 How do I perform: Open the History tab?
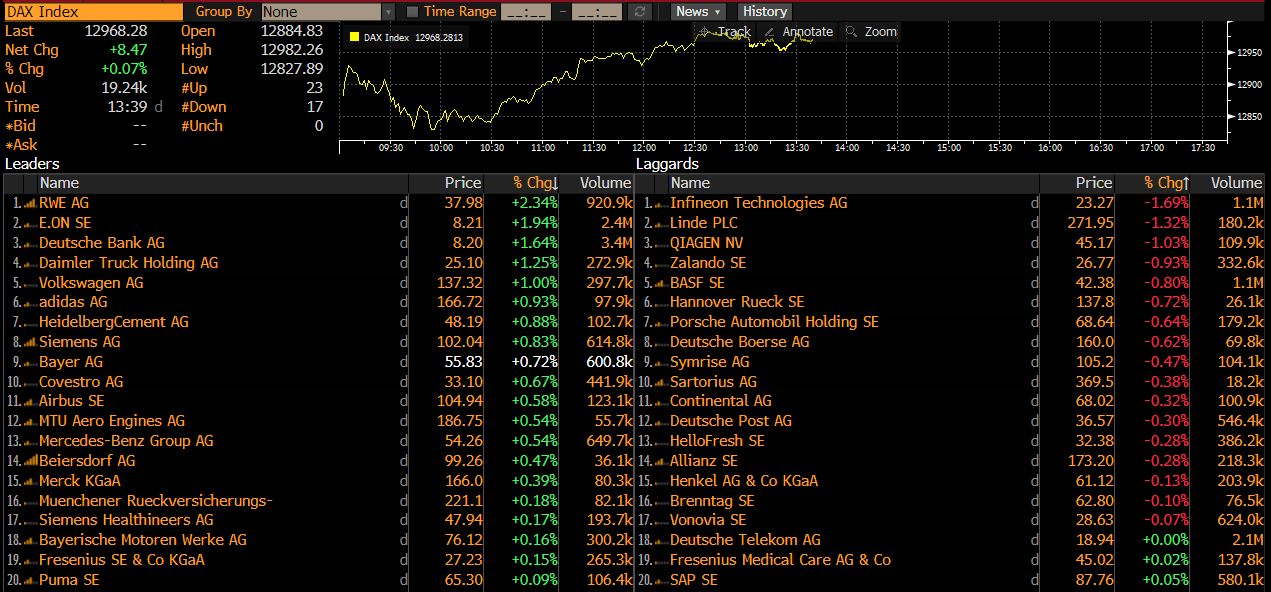765,12
